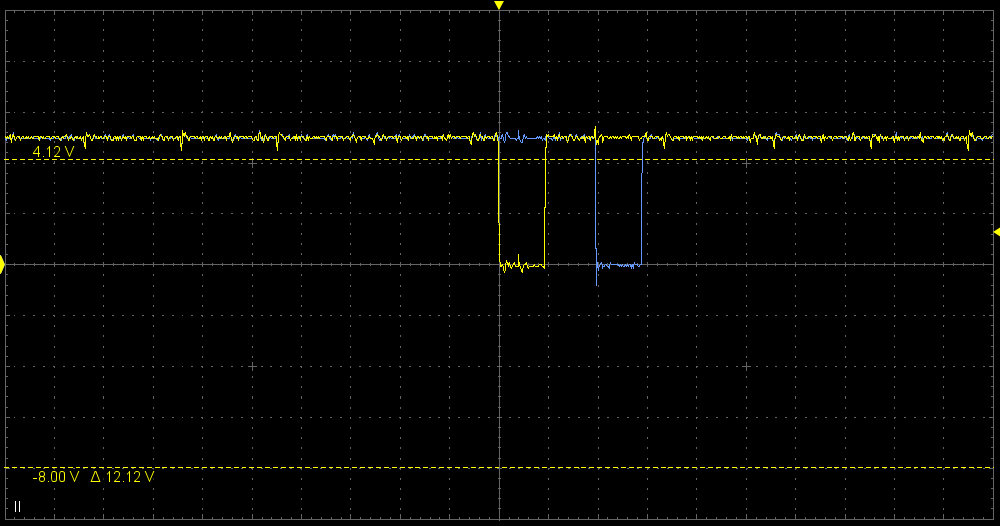Click the trigger position marker at top
Image resolution: width=1000 pixels, height=526 pixels.
coord(499,6)
